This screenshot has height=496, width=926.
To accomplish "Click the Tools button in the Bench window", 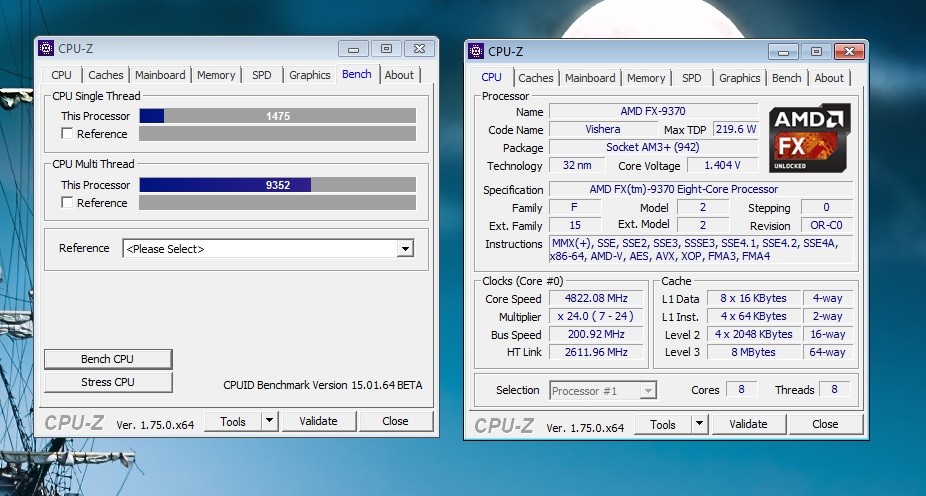I will pyautogui.click(x=233, y=421).
